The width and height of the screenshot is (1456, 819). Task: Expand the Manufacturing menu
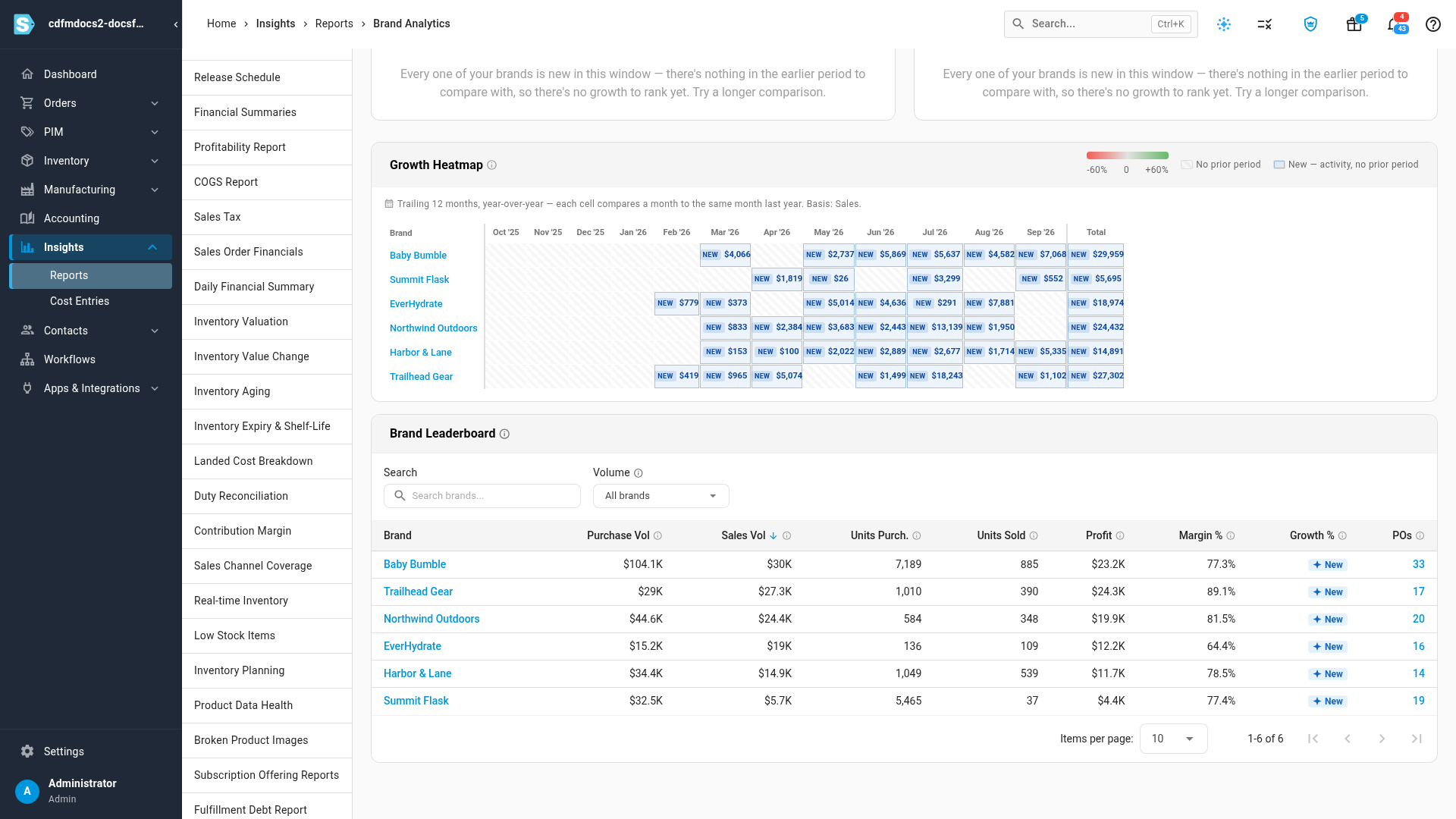click(90, 190)
